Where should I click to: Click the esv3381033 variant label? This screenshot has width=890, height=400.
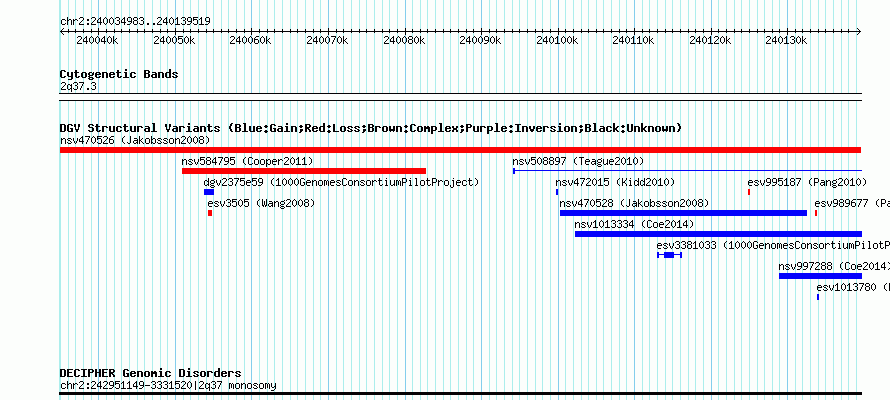(x=773, y=245)
